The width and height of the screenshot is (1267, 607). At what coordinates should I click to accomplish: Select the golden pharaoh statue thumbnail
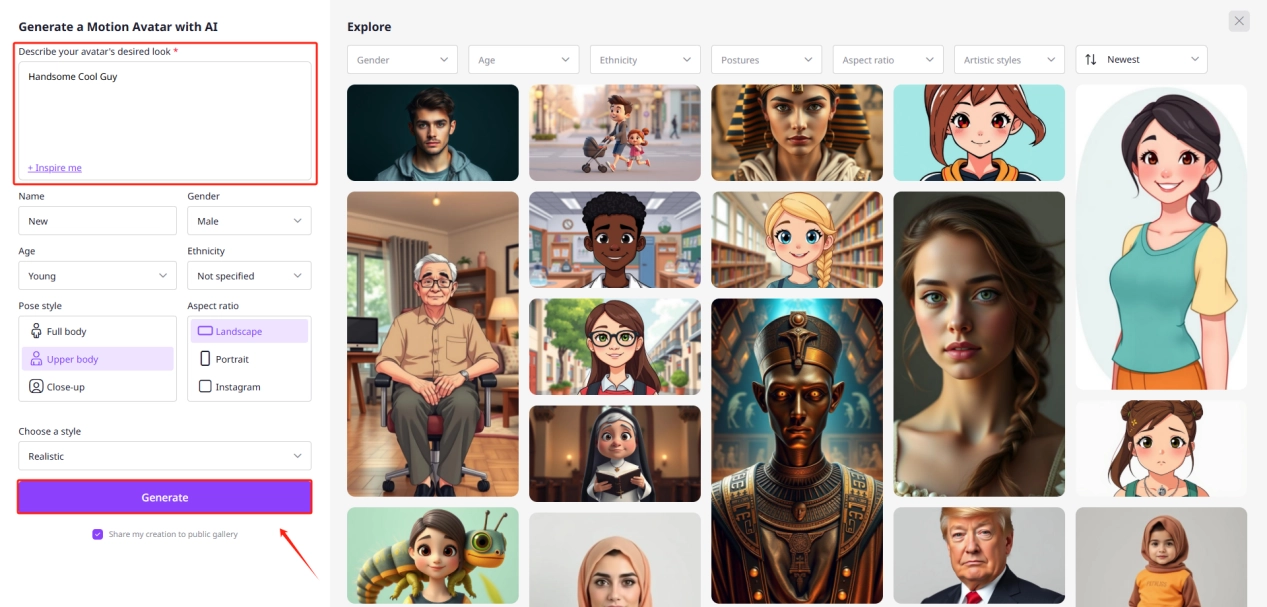pos(797,451)
